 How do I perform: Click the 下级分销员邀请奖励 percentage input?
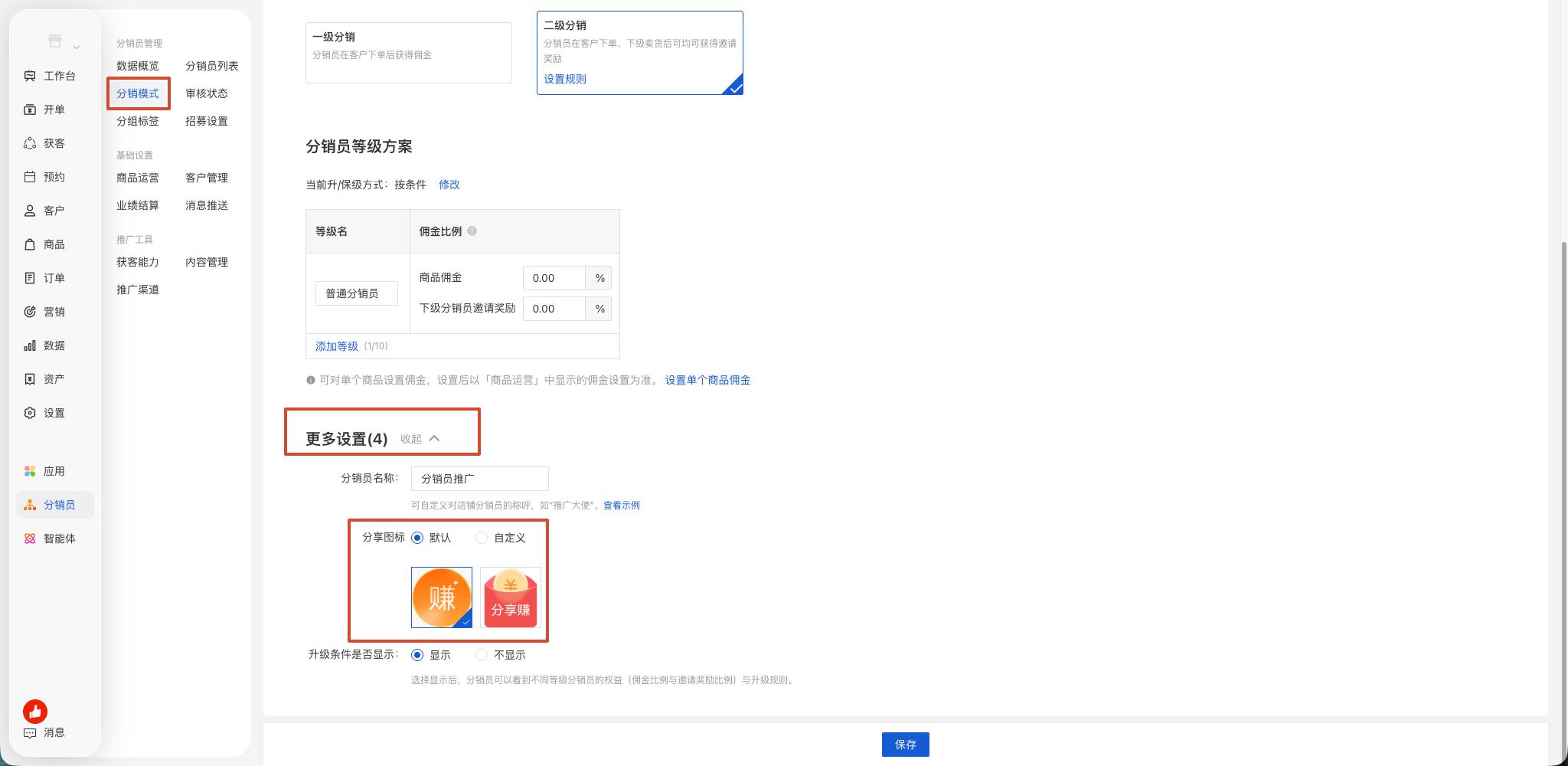[x=554, y=309]
